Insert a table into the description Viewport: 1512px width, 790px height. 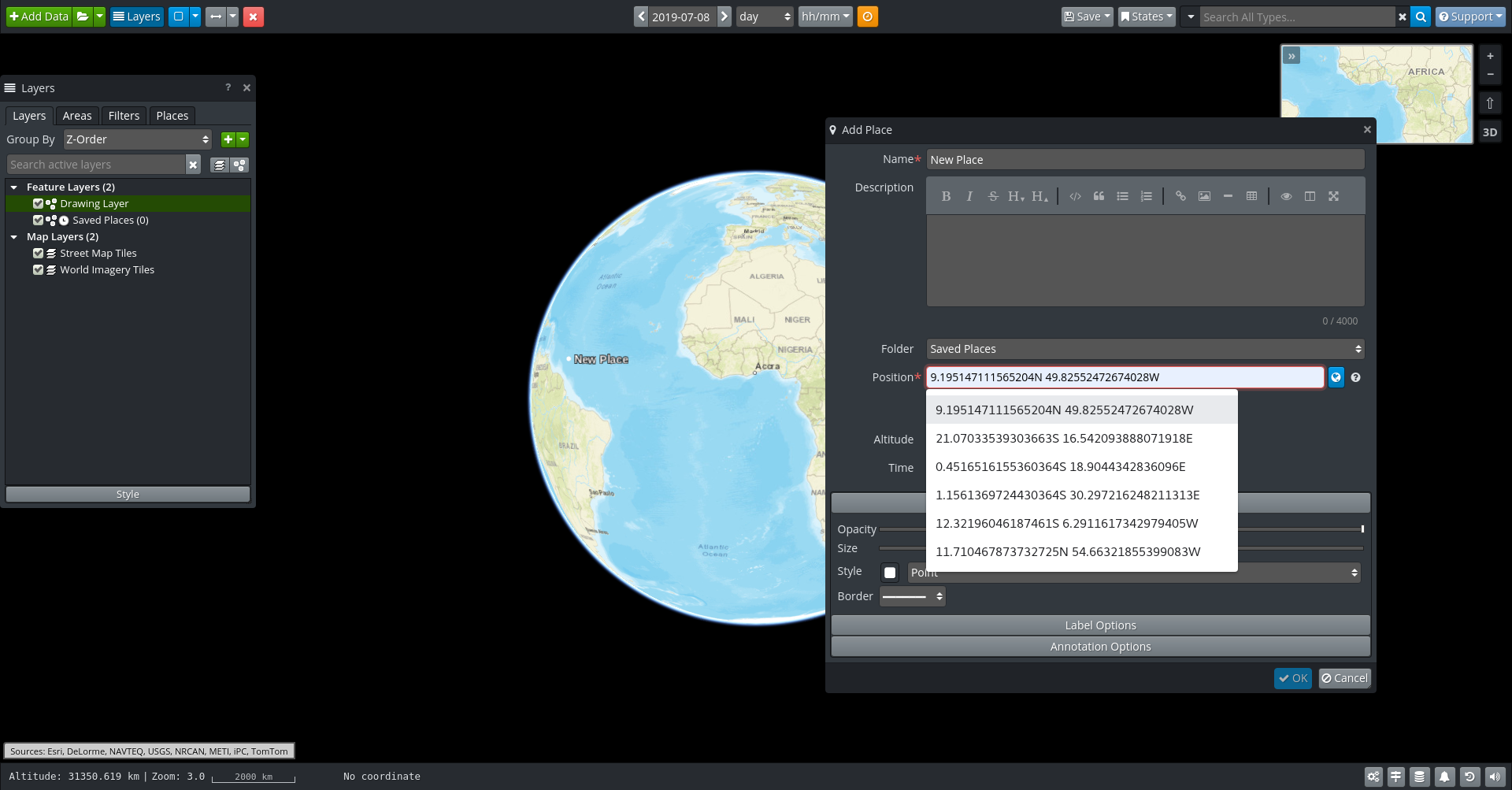[1252, 196]
